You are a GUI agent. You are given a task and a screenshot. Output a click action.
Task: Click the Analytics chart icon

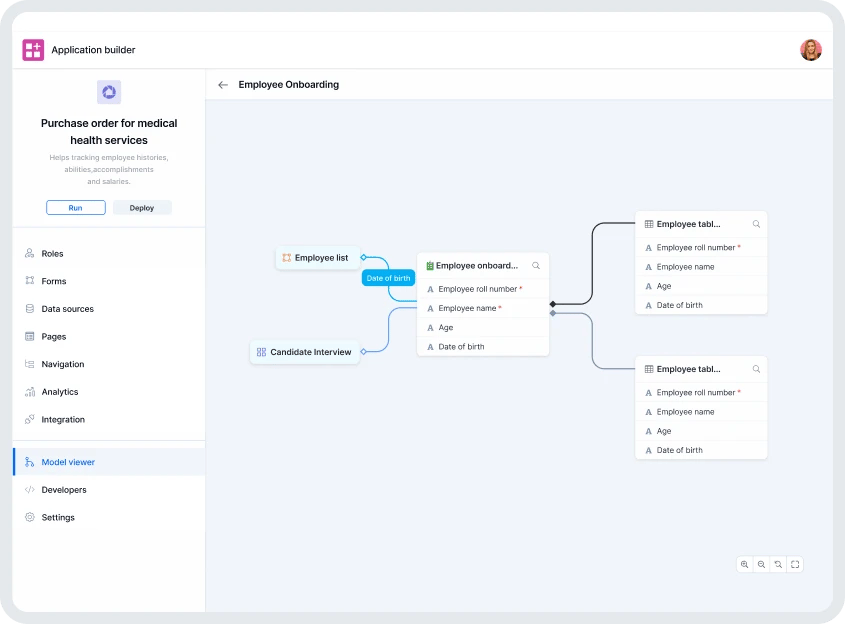(30, 392)
